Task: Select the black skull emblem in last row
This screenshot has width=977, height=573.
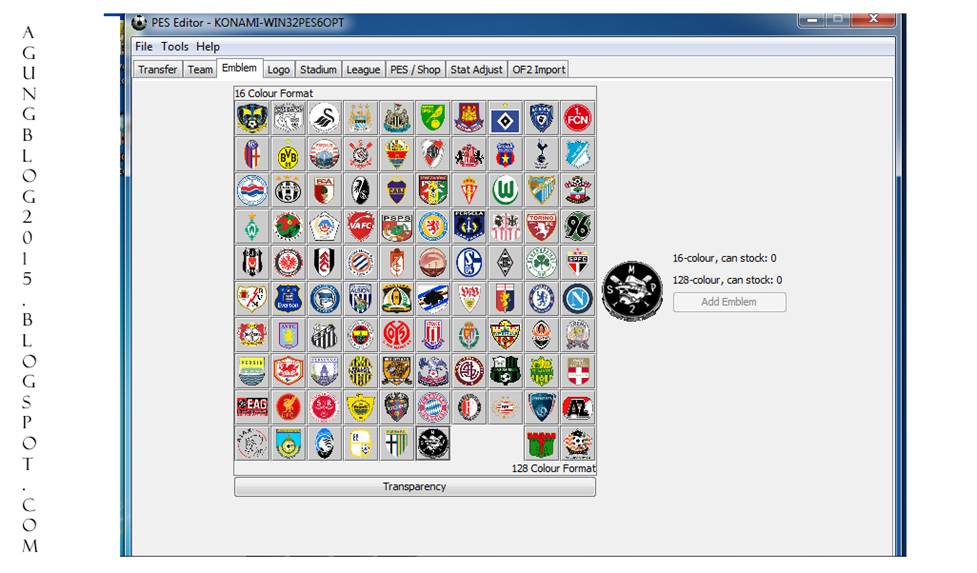Action: [x=433, y=443]
